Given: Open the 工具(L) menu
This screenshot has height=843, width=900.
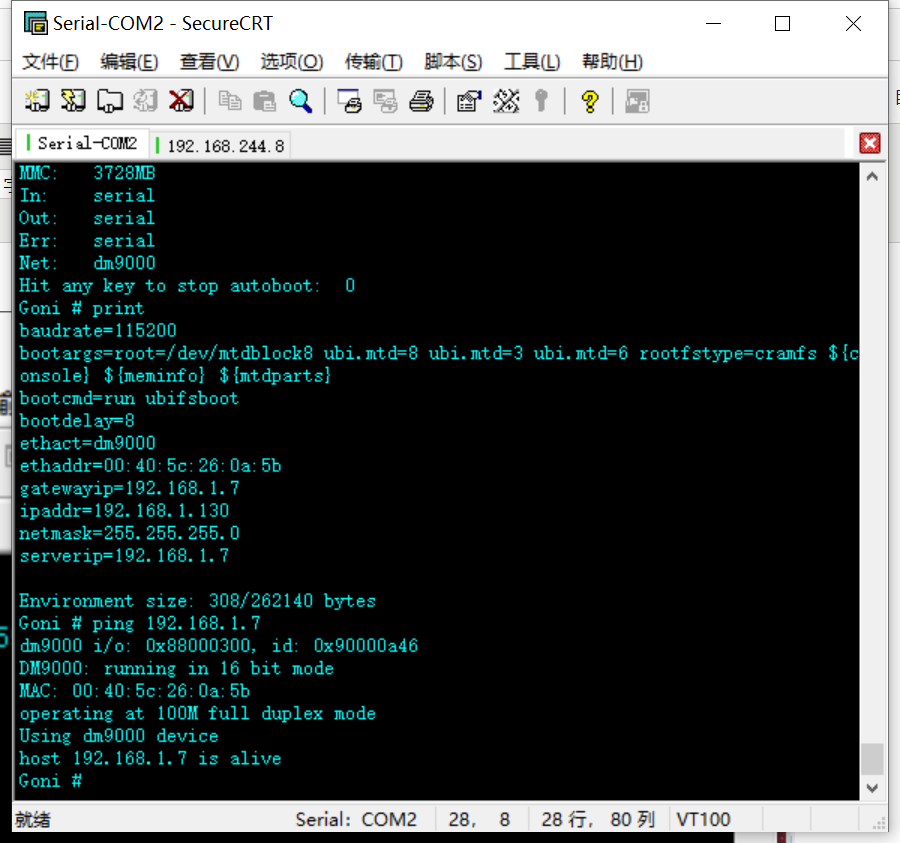Looking at the screenshot, I should coord(532,61).
